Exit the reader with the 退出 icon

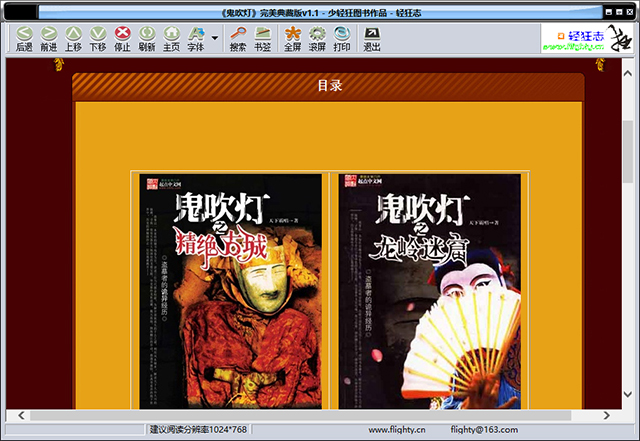click(372, 39)
